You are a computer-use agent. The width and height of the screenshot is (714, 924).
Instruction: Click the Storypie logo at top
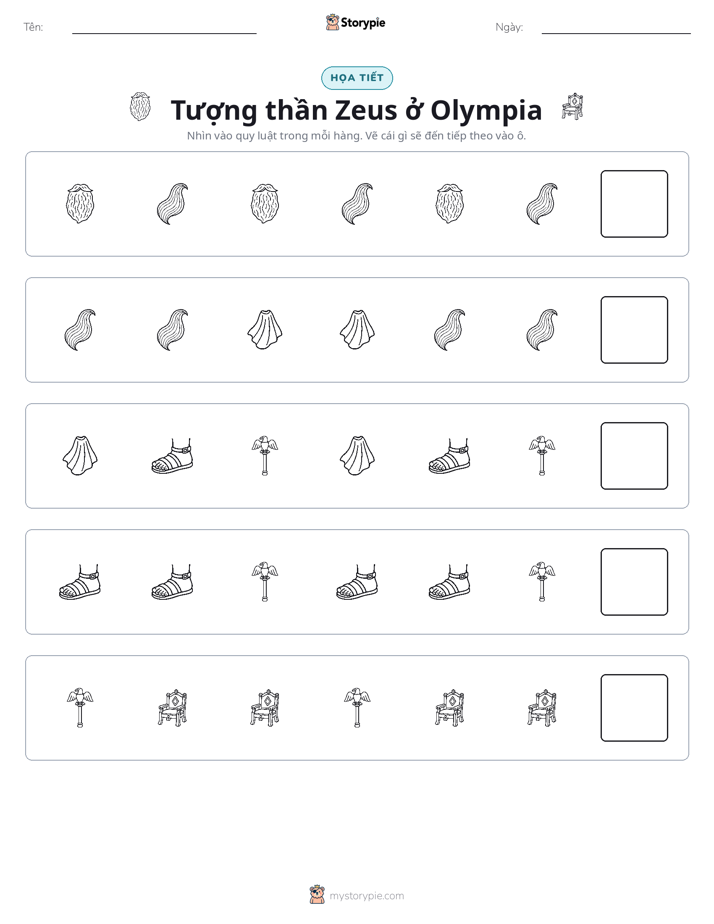(356, 22)
